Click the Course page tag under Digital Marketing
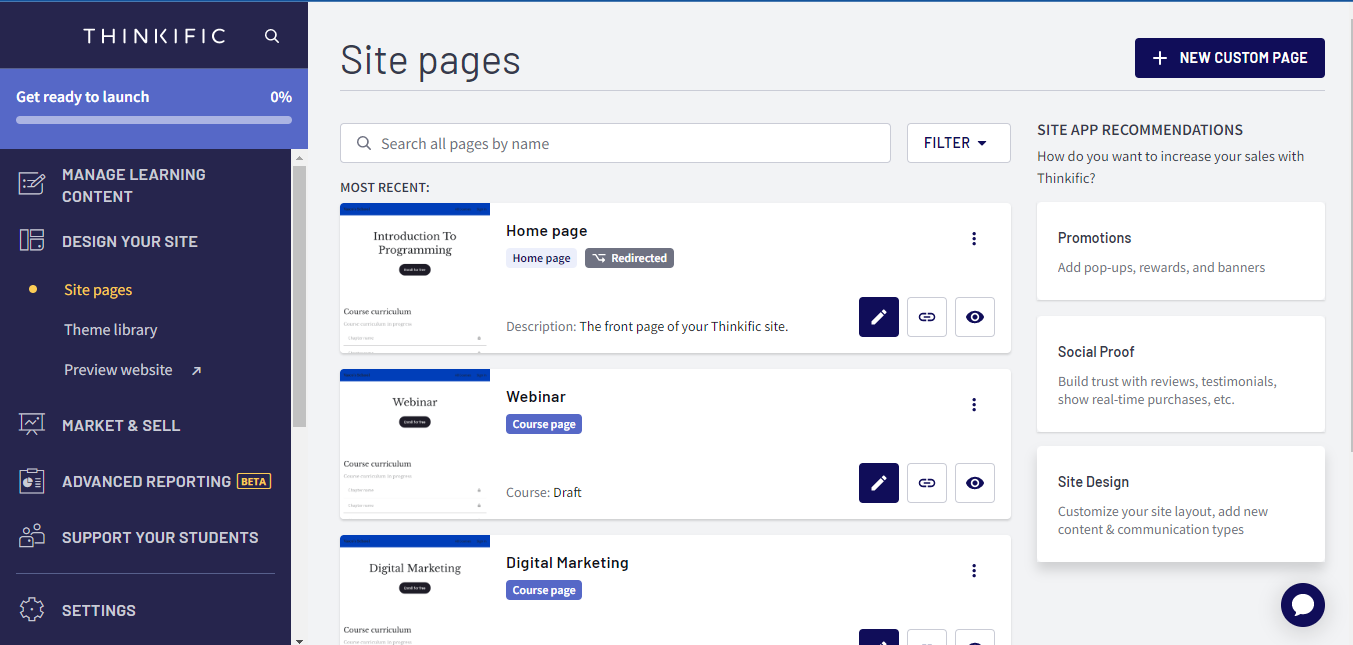 coord(544,590)
